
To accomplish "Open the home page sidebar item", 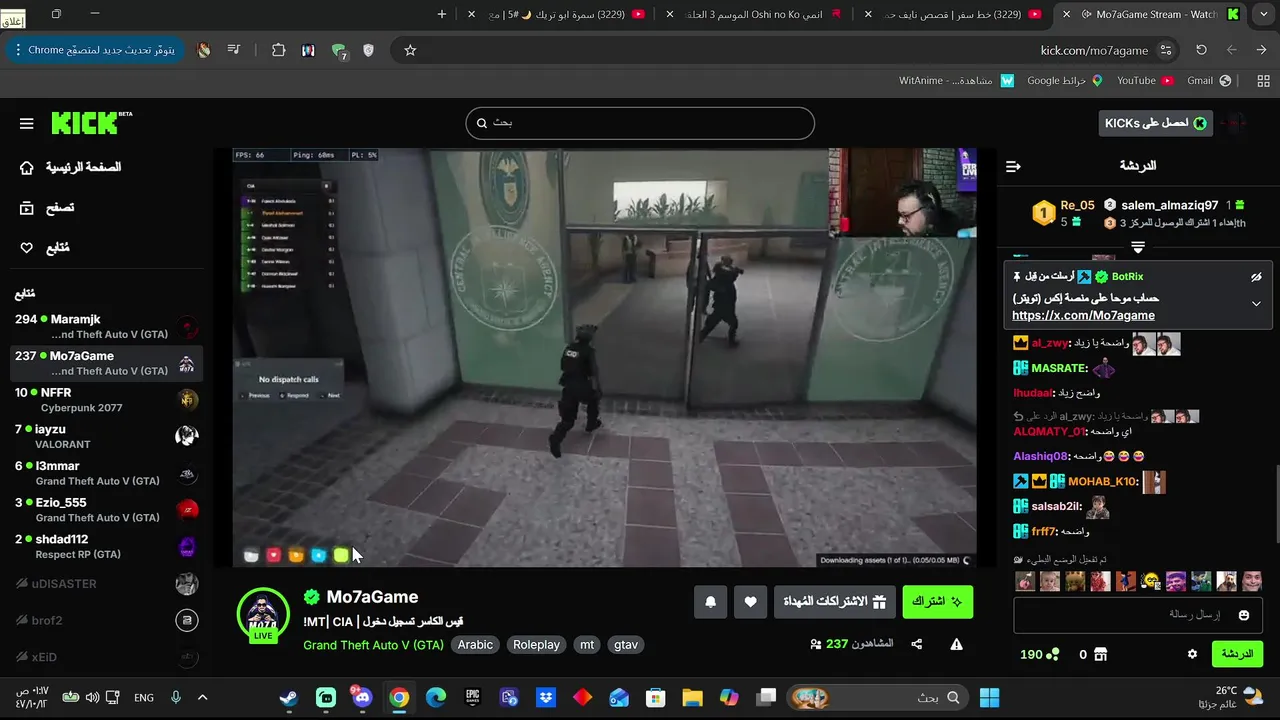I will (x=72, y=167).
